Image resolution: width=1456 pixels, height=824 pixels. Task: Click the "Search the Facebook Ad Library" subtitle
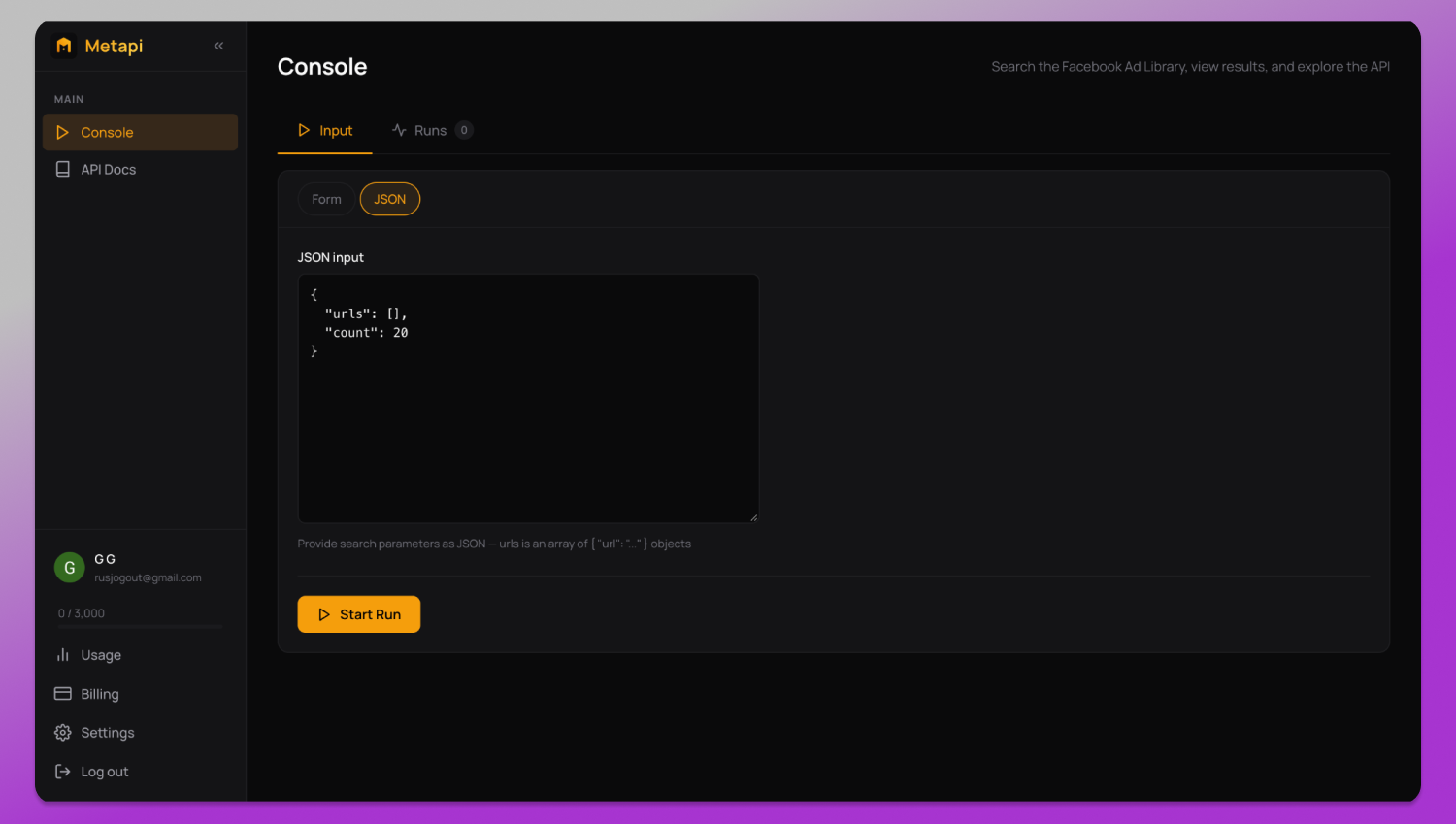pyautogui.click(x=1191, y=67)
